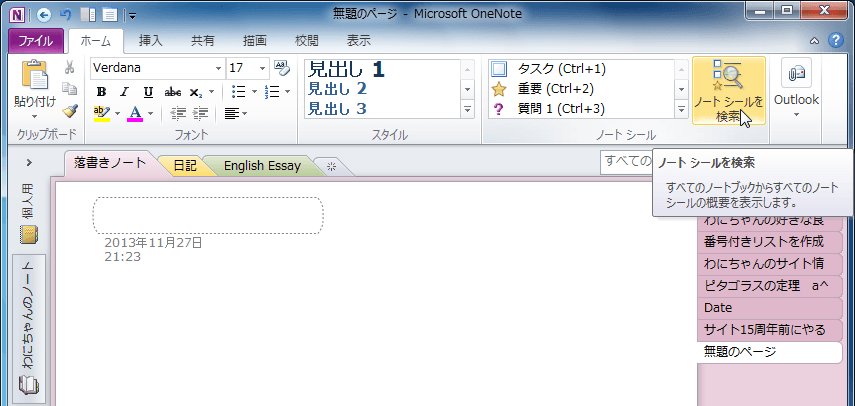This screenshot has width=855, height=406.
Task: Toggle Bold formatting
Action: click(x=101, y=92)
